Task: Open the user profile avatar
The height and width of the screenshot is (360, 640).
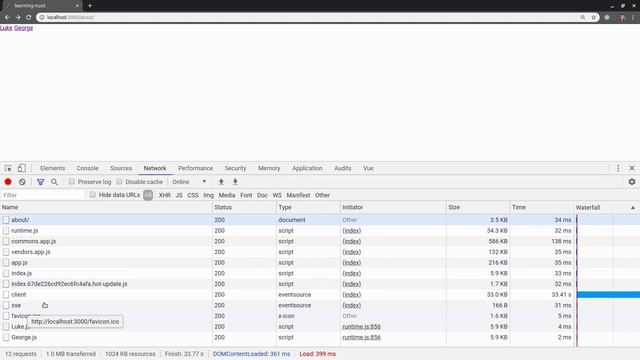Action: coord(622,17)
